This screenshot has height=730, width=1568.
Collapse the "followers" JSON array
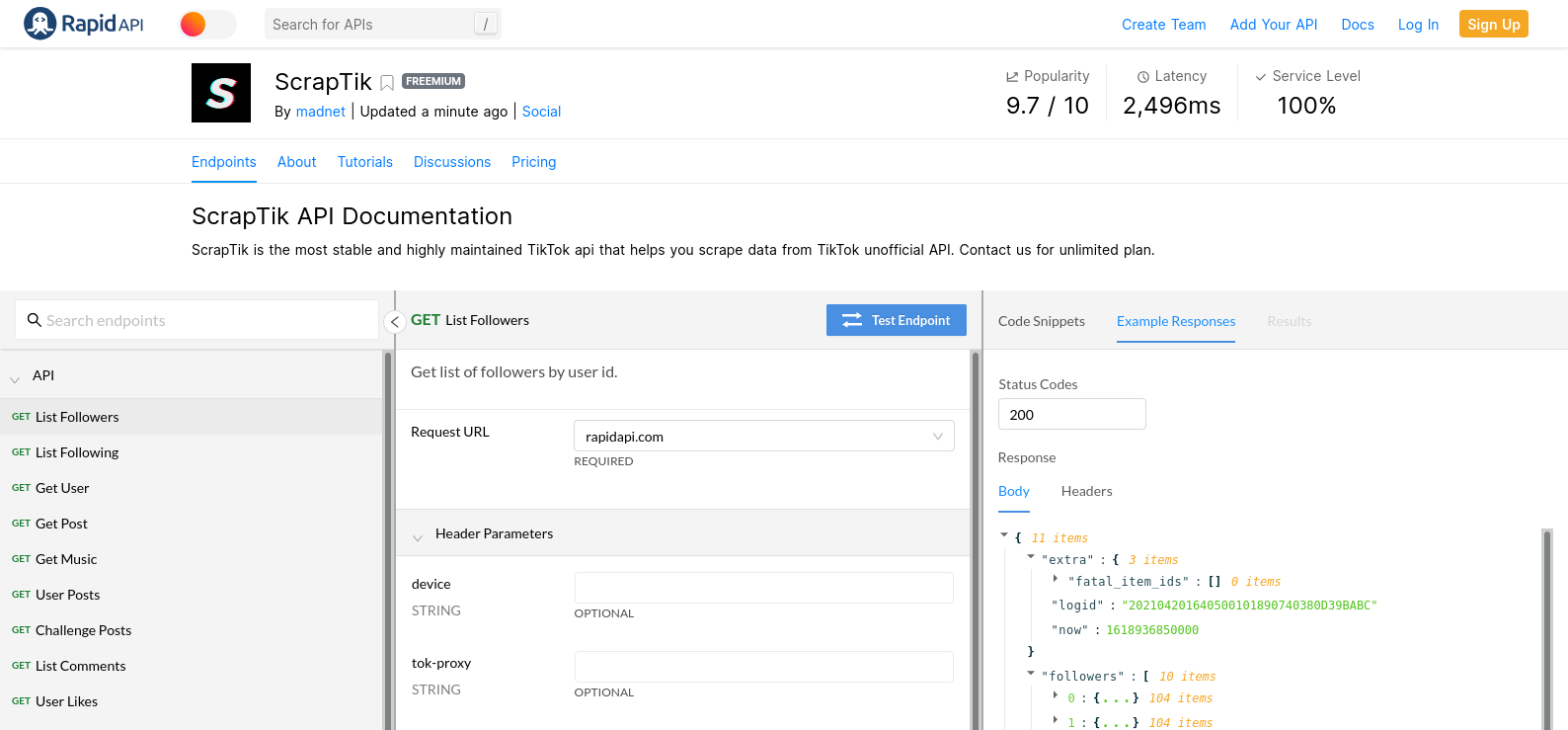1031,674
